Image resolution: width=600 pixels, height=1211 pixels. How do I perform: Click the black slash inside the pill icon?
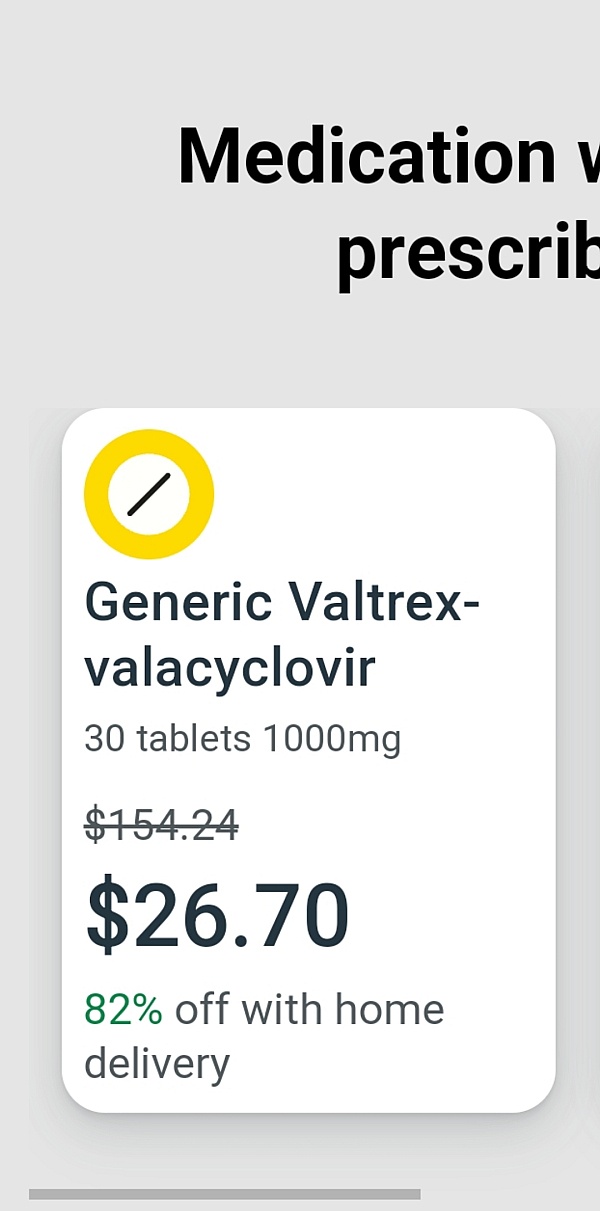click(150, 494)
